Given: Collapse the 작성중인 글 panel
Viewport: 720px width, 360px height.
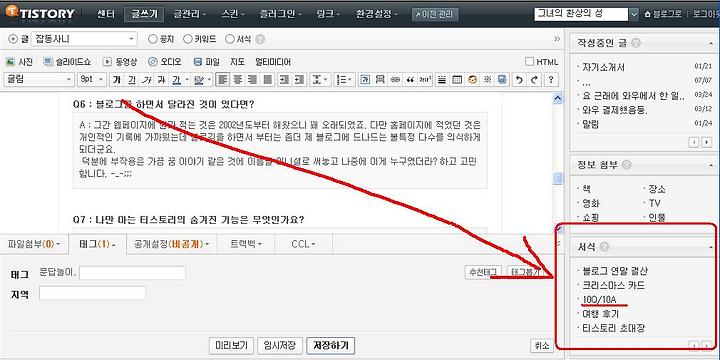Looking at the screenshot, I should click(710, 44).
